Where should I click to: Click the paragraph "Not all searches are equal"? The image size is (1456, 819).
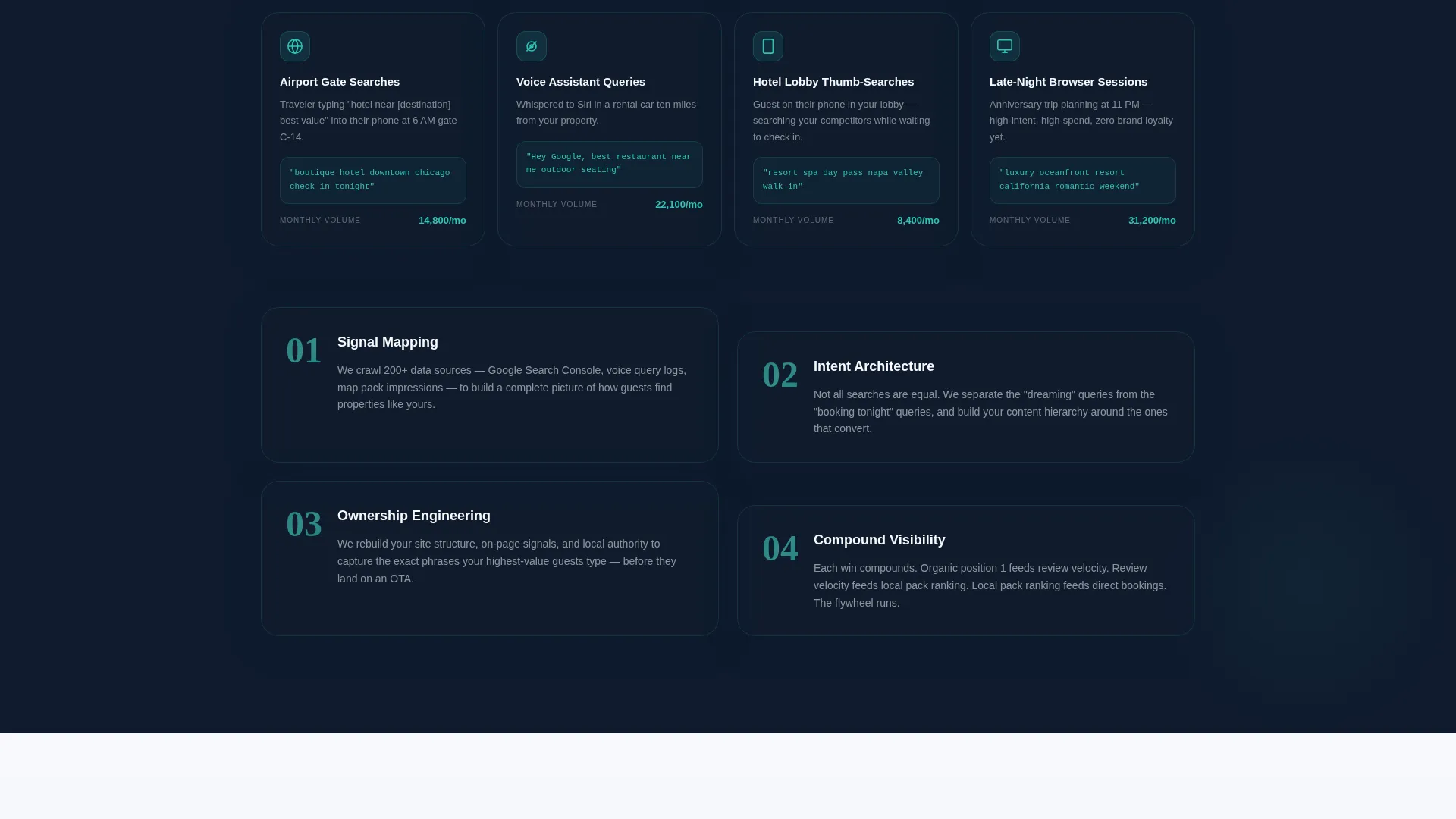(990, 412)
